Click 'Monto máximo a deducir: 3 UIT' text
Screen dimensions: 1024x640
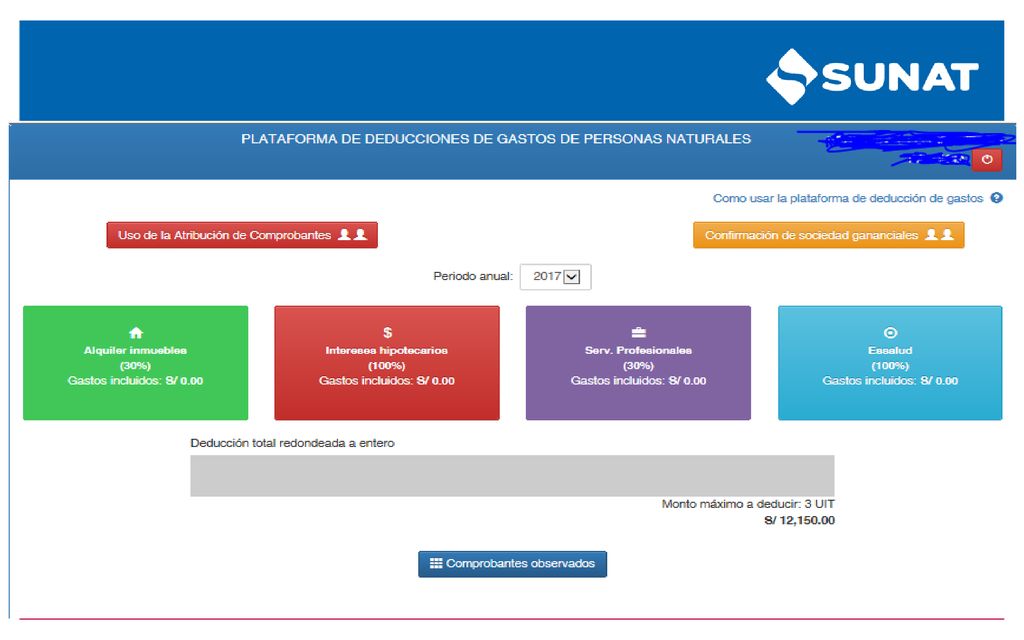pyautogui.click(x=748, y=504)
